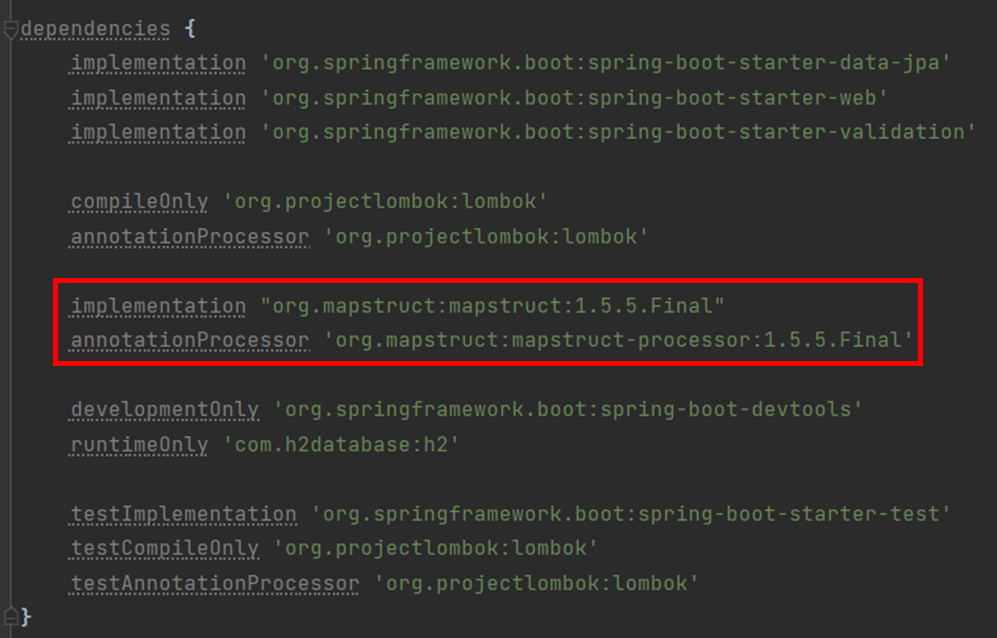Click 'implementation' keyword on the mapstruct line

[x=158, y=307]
